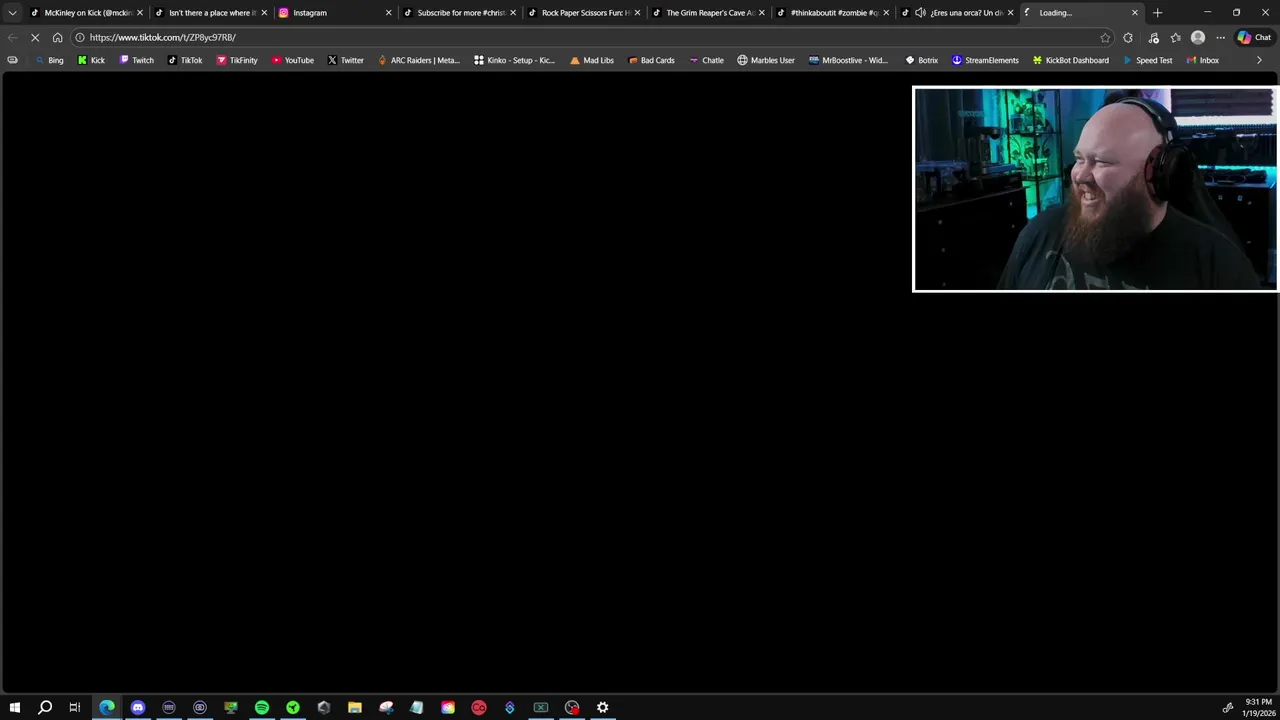Close the Loading tab

tap(1135, 13)
